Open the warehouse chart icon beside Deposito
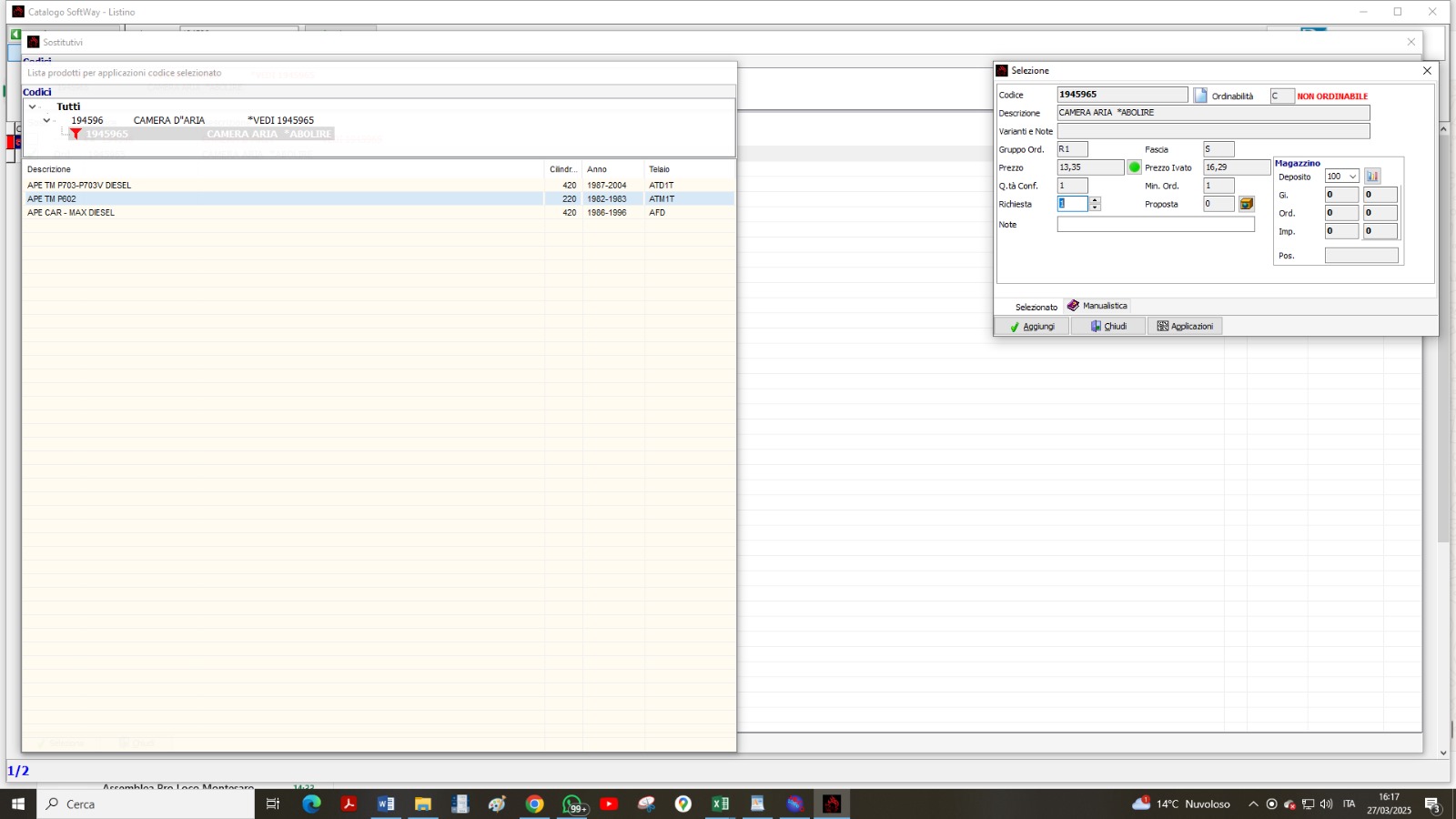Viewport: 1456px width, 819px height. (x=1372, y=177)
